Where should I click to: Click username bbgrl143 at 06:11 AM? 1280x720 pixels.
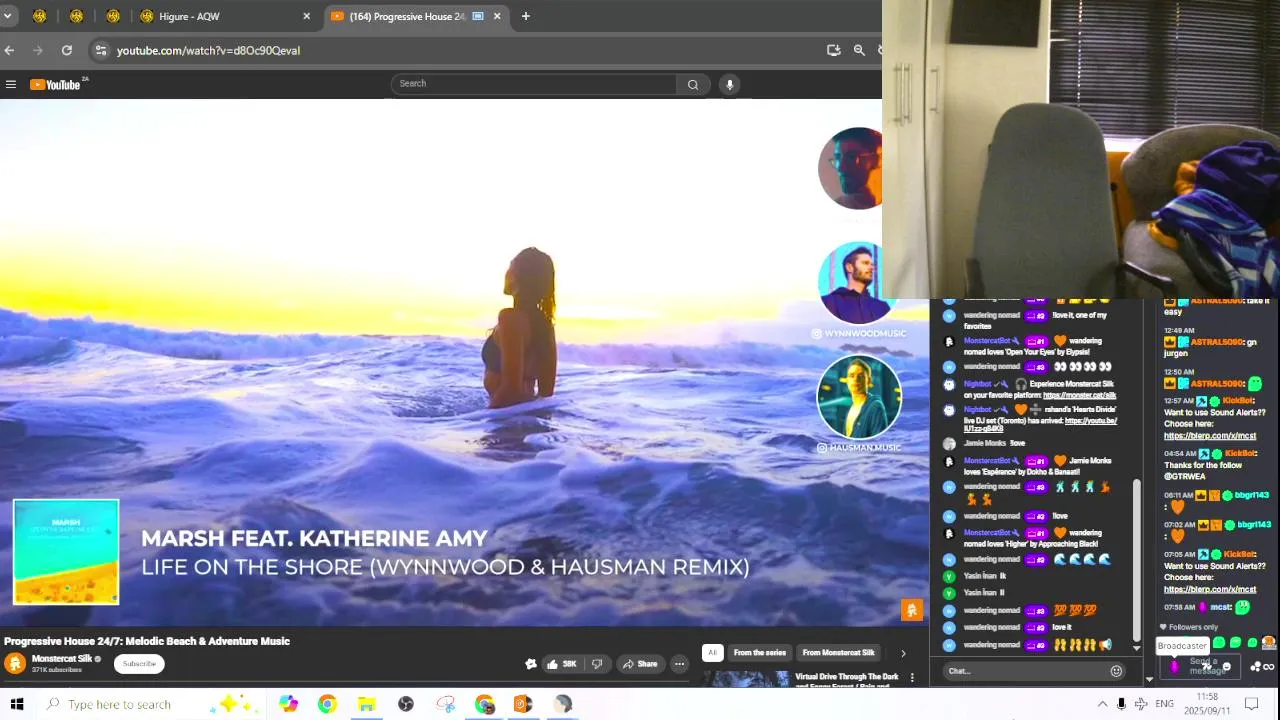coord(1252,495)
